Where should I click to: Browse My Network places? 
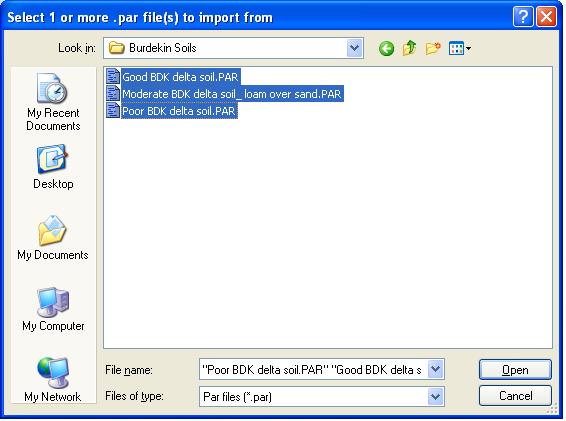point(53,379)
